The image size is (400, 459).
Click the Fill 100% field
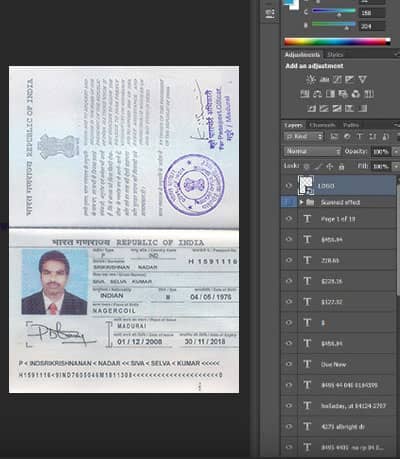click(381, 166)
